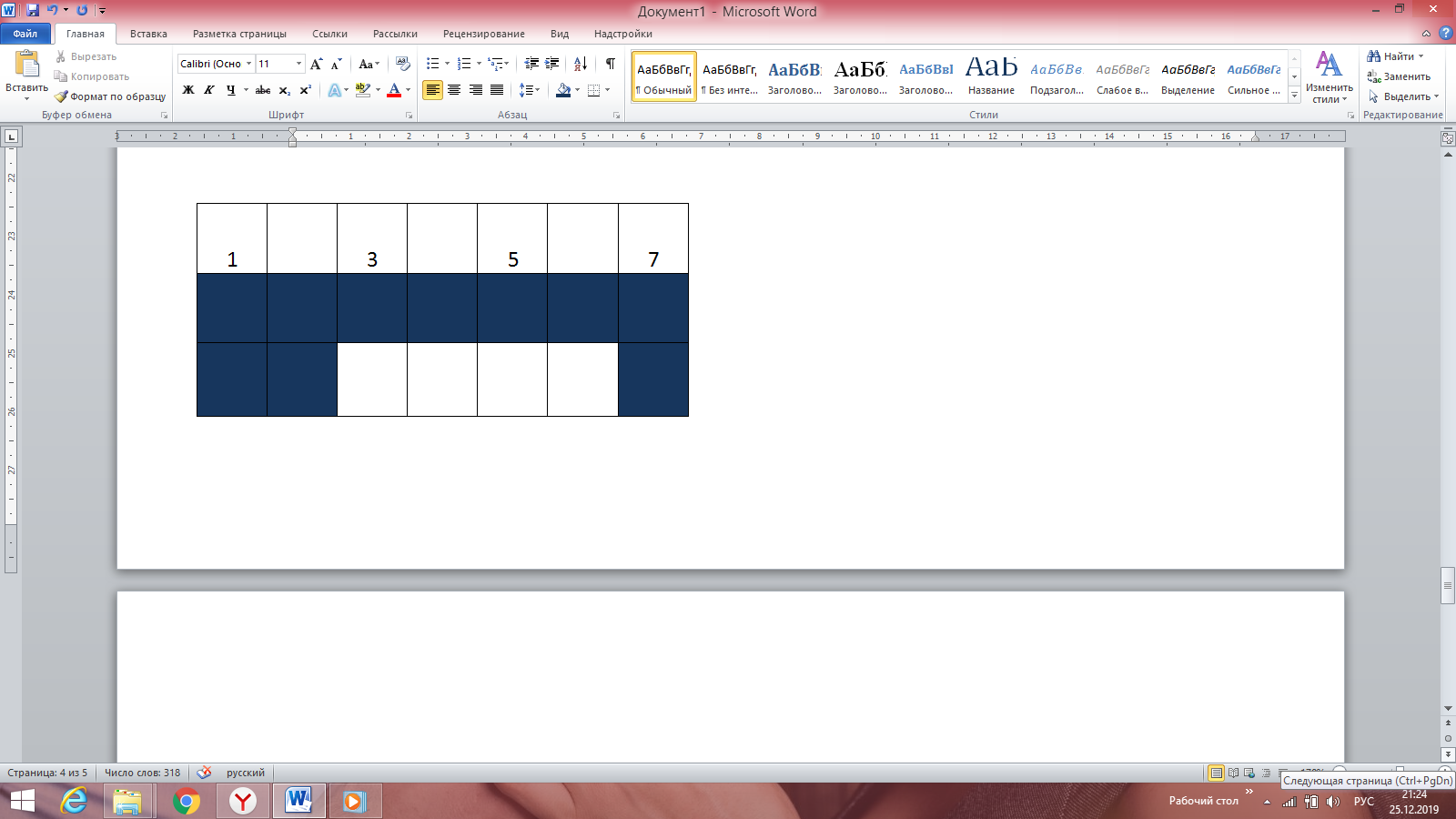The height and width of the screenshot is (819, 1456).
Task: Expand the line spacing dropdown
Action: [x=538, y=90]
